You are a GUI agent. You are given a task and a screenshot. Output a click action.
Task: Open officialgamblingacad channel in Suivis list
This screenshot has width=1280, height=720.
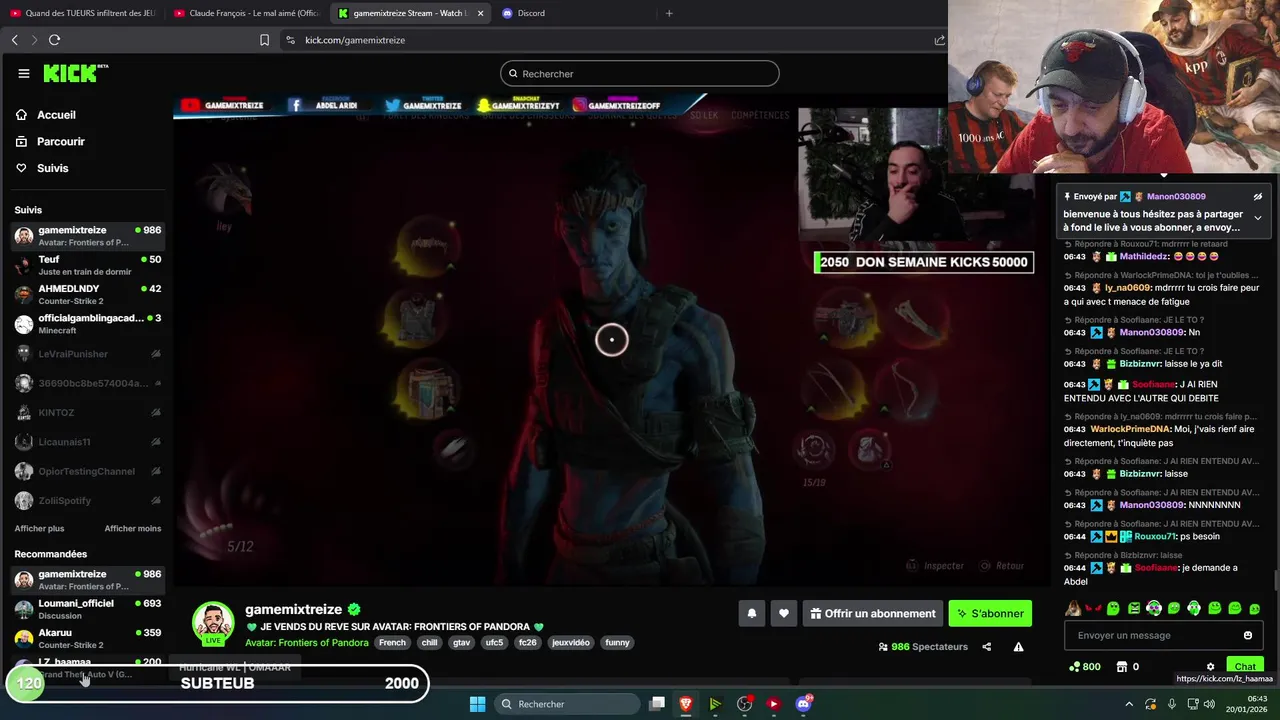tap(87, 324)
